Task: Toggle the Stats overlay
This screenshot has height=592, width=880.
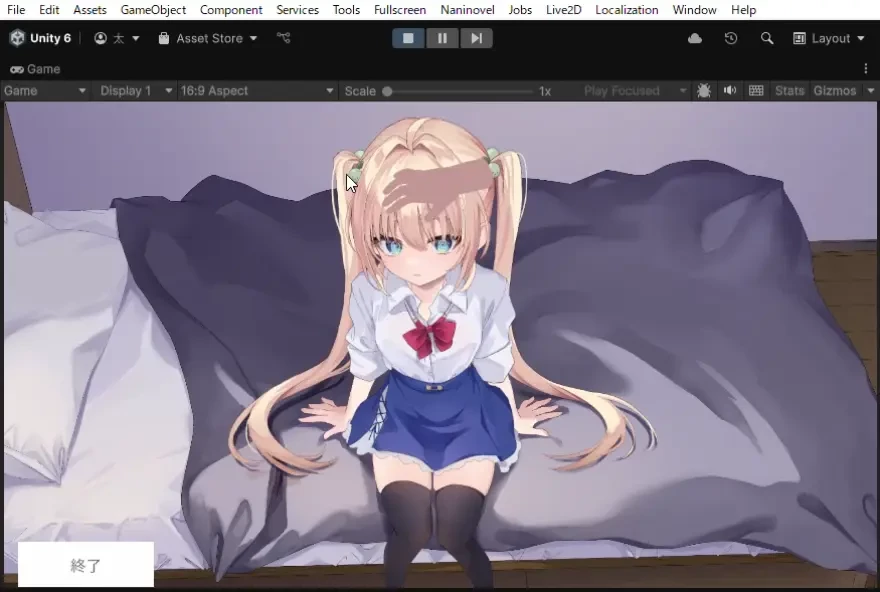Action: click(x=789, y=91)
